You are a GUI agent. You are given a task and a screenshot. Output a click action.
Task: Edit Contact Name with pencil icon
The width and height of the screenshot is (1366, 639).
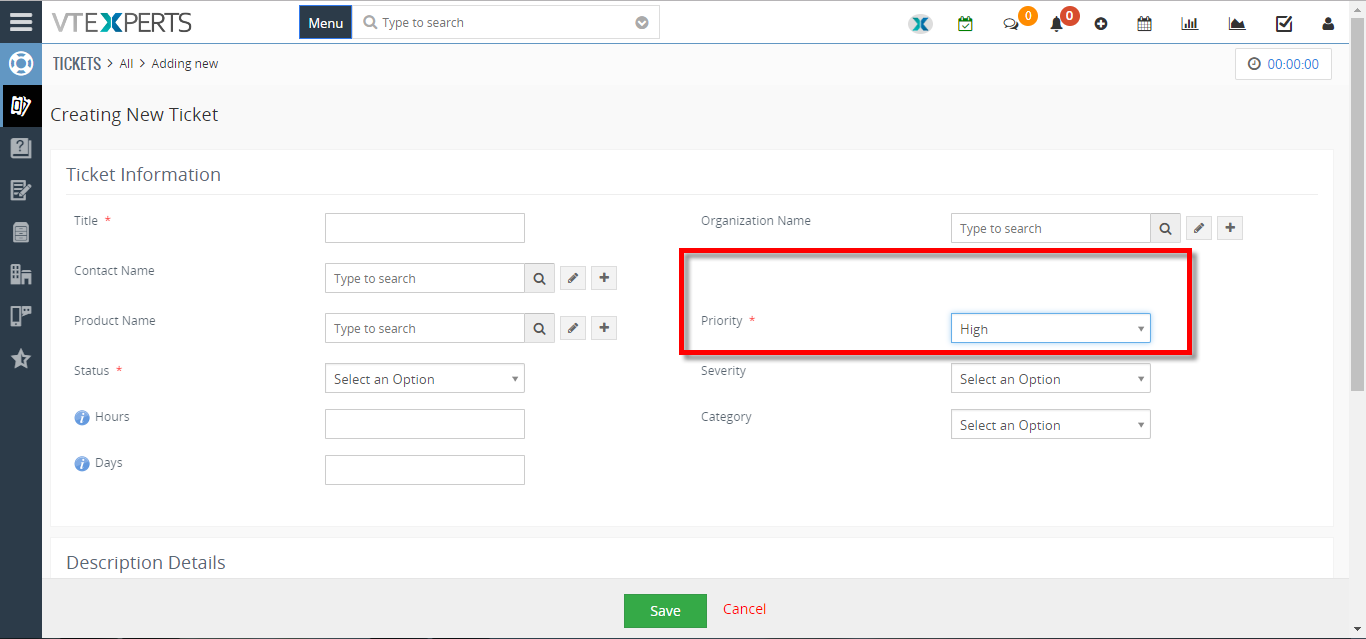coord(572,278)
